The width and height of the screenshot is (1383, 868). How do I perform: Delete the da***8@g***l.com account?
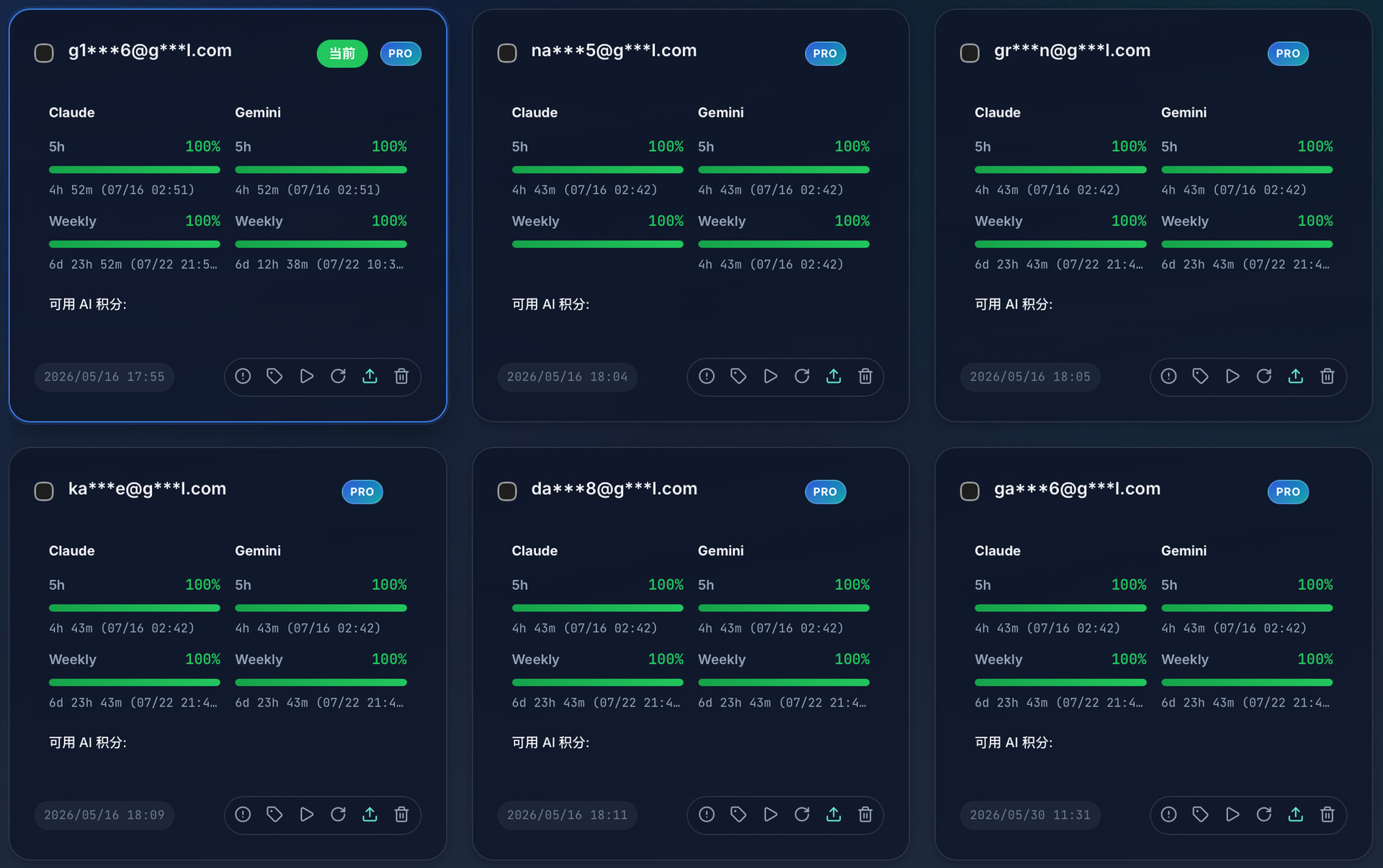pyautogui.click(x=865, y=814)
